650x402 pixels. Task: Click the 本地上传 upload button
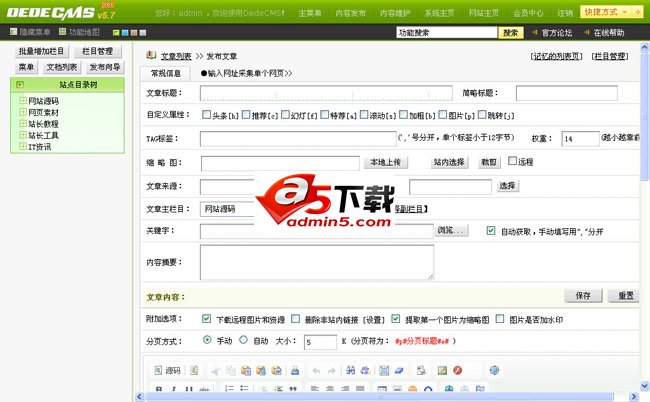click(x=386, y=162)
